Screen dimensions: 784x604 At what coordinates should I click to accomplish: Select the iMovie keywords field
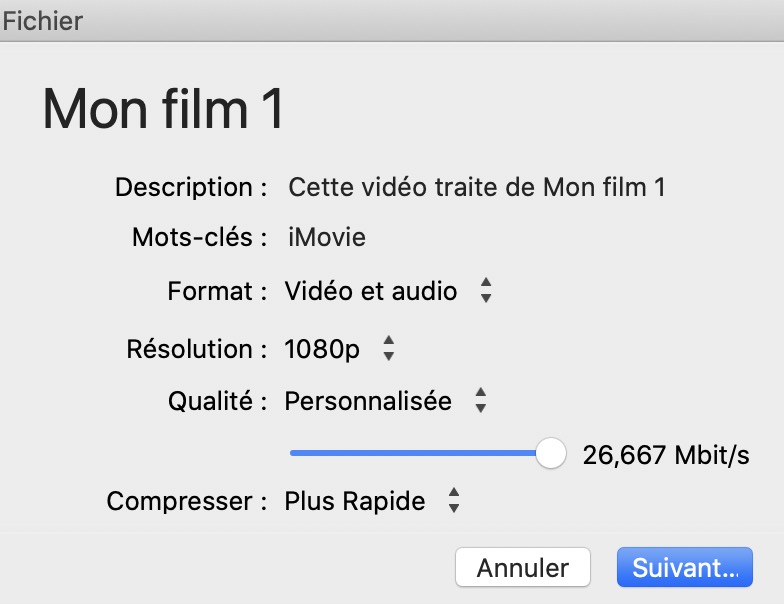(x=327, y=238)
